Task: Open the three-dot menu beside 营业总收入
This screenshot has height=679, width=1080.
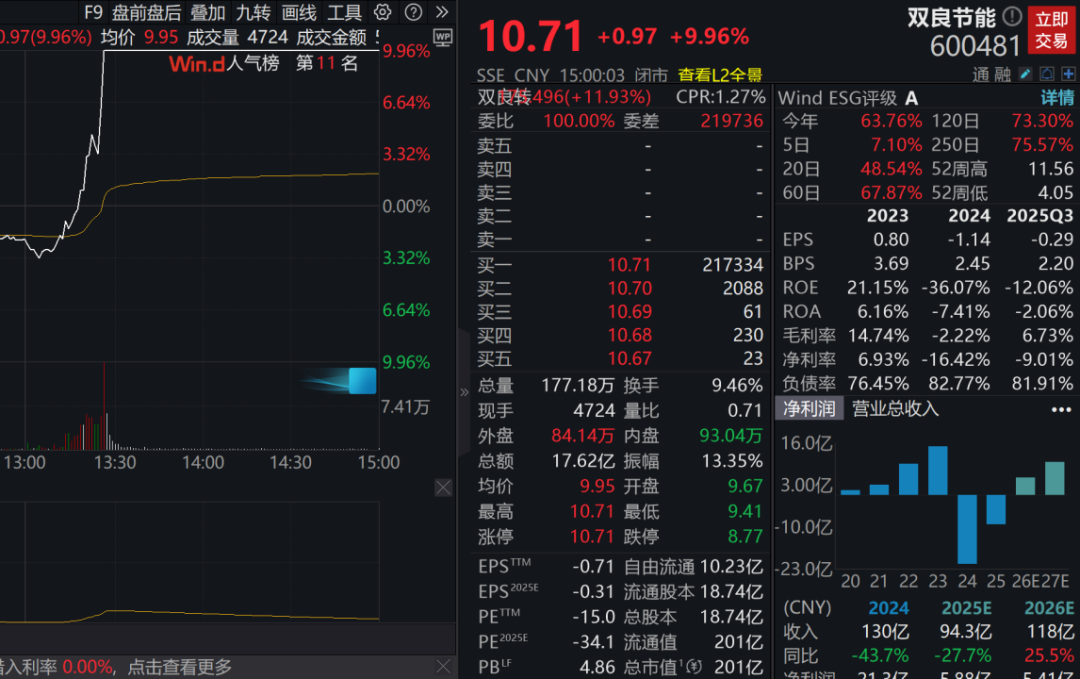Action: point(1061,409)
